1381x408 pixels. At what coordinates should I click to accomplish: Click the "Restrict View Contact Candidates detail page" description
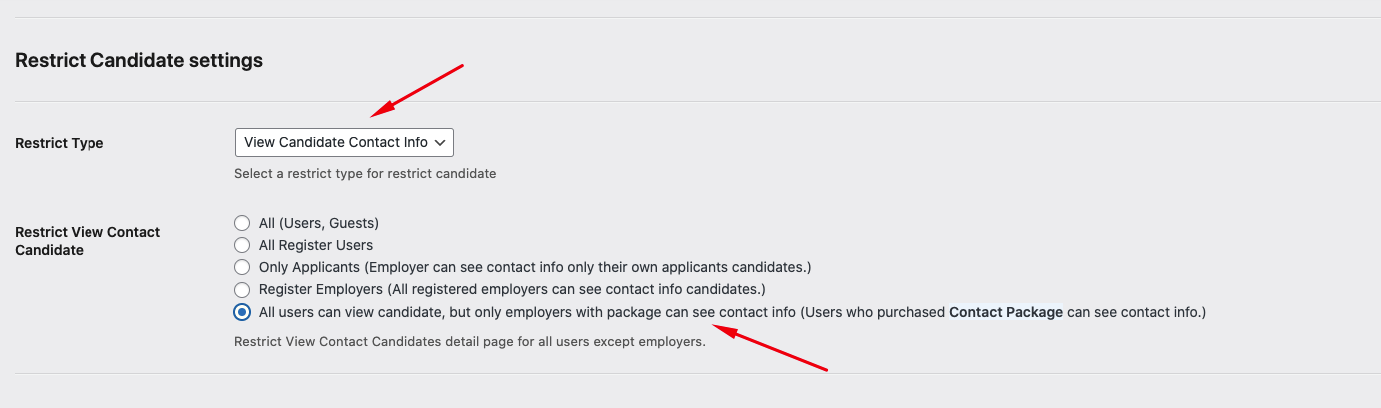click(x=470, y=341)
